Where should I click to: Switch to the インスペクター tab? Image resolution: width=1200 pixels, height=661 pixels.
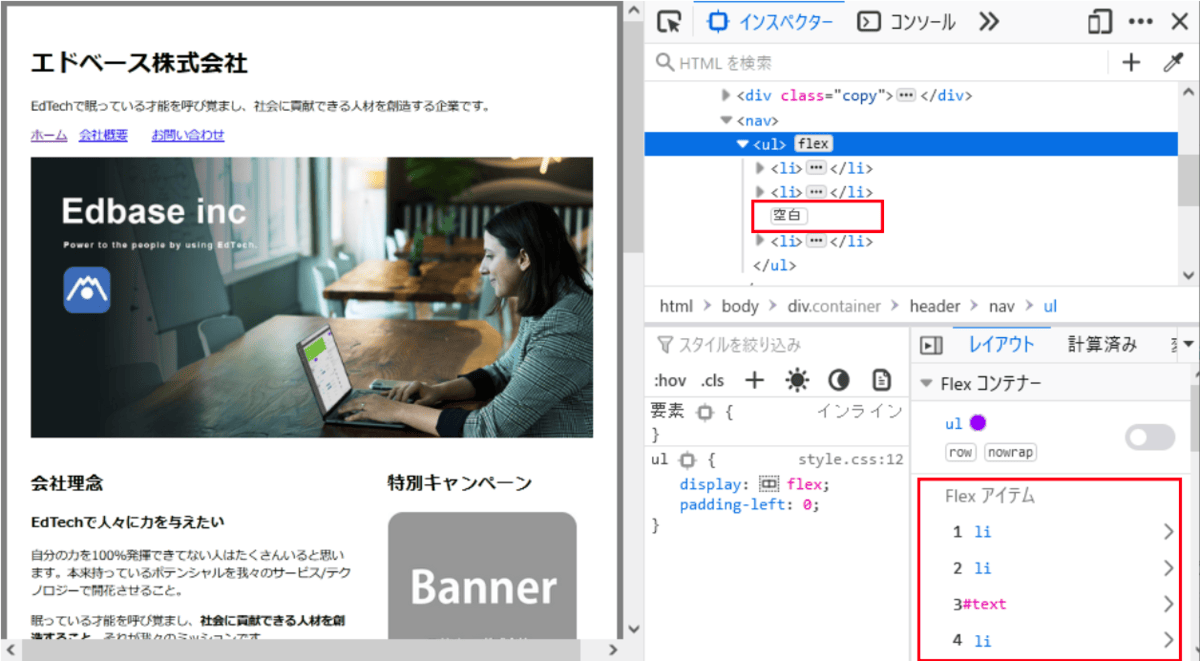point(770,22)
